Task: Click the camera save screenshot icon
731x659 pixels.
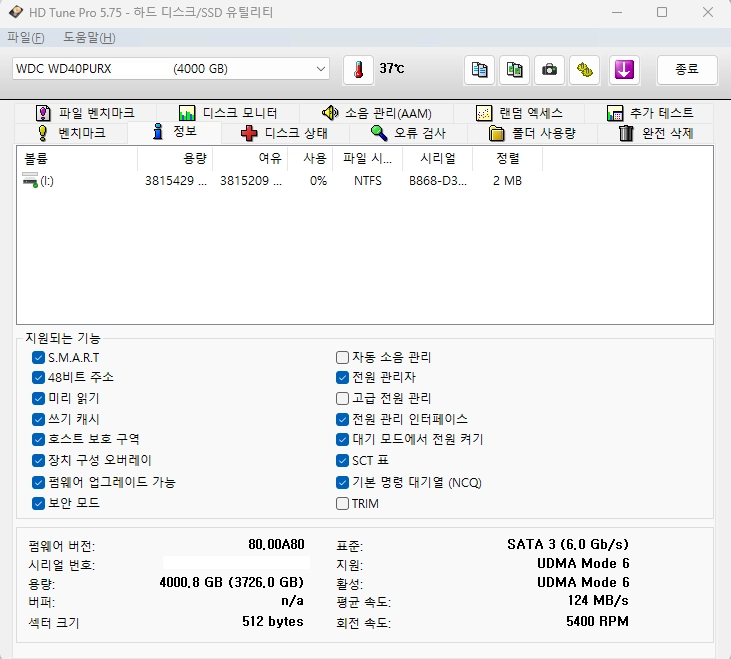Action: point(549,70)
